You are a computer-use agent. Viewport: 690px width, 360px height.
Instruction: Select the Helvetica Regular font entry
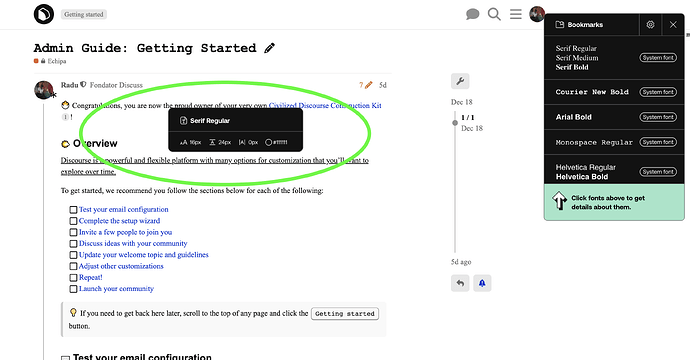click(x=585, y=167)
